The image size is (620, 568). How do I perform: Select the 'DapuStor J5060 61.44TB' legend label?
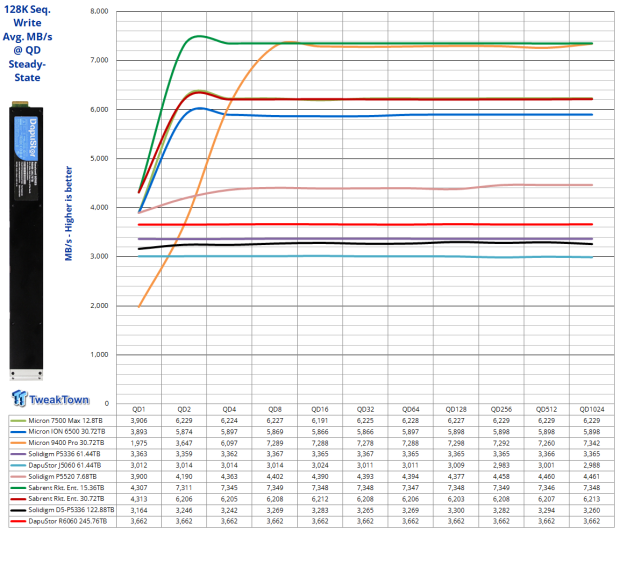(65, 465)
